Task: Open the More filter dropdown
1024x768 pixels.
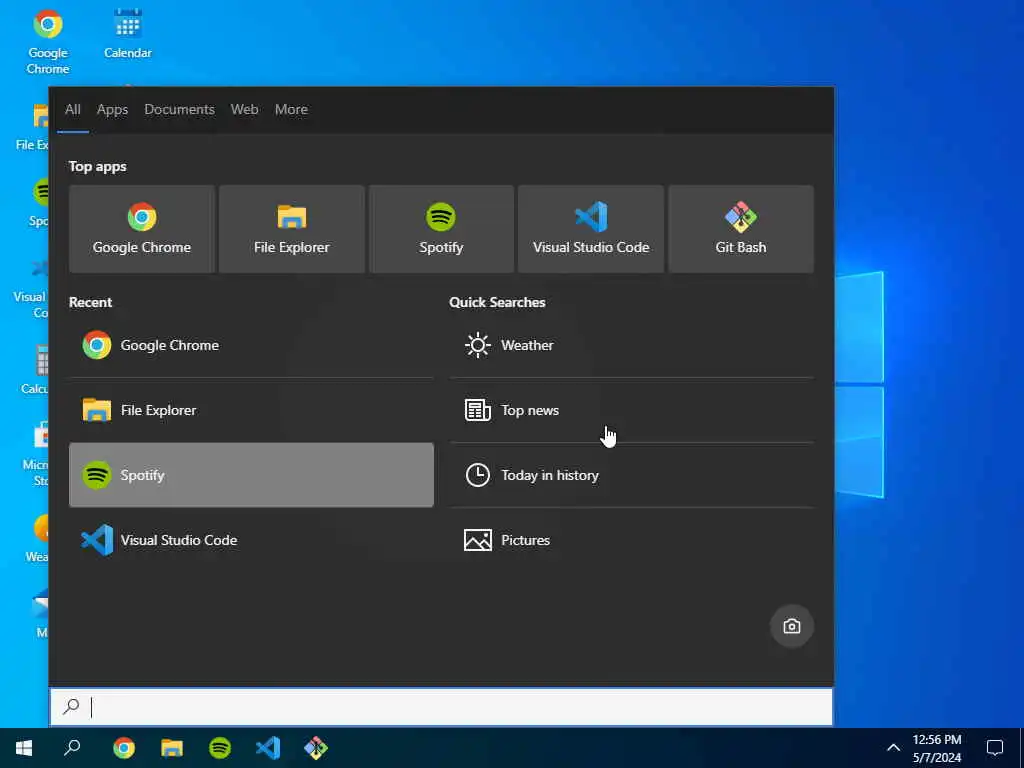Action: coord(291,110)
